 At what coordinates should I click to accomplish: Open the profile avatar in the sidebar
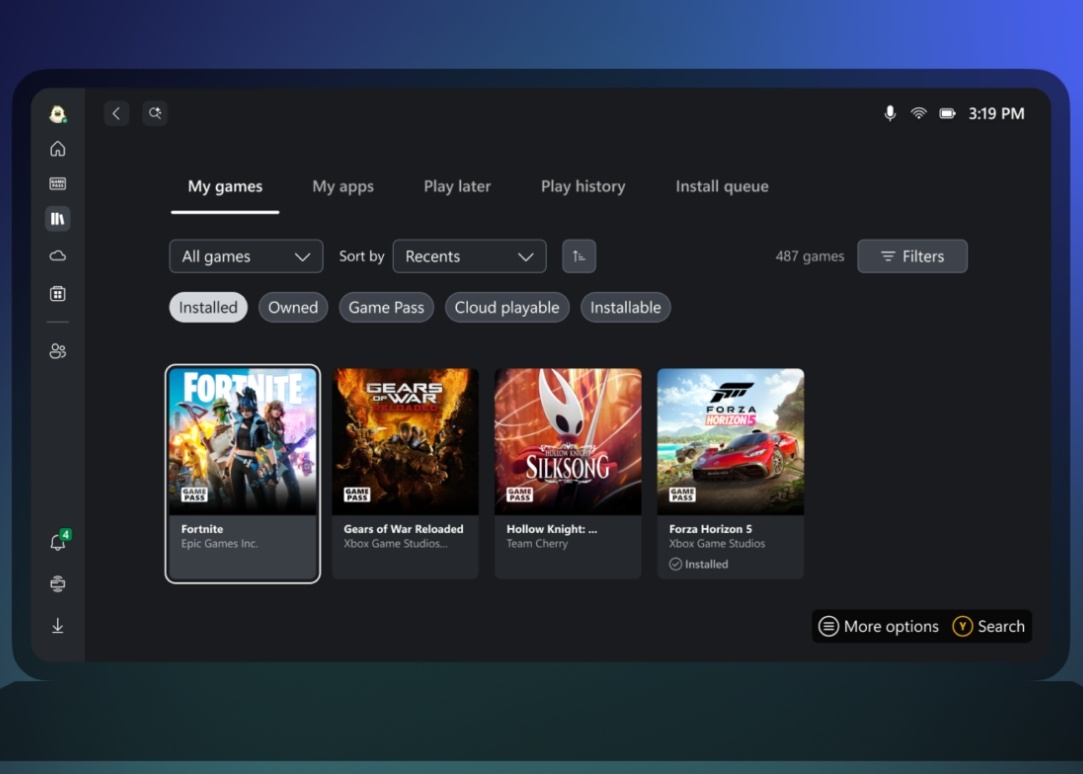pyautogui.click(x=57, y=114)
